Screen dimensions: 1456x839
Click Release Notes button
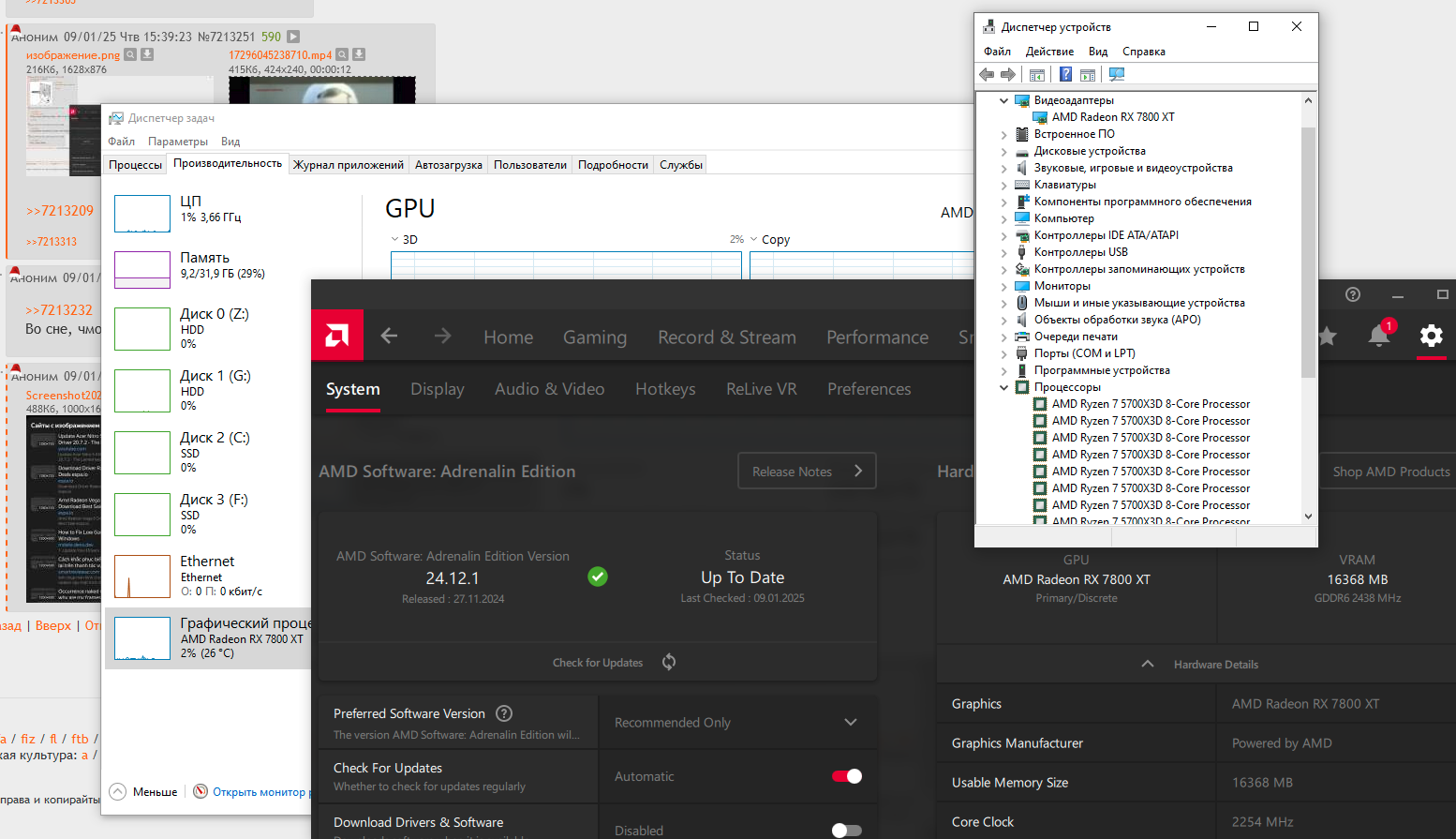click(807, 471)
